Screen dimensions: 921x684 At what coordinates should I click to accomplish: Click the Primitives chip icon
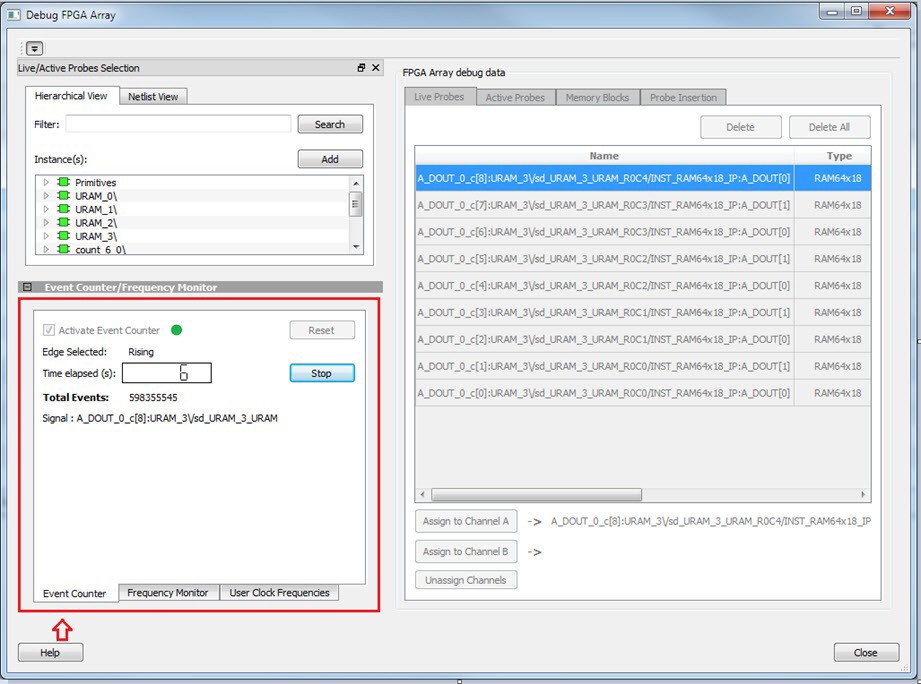point(63,183)
